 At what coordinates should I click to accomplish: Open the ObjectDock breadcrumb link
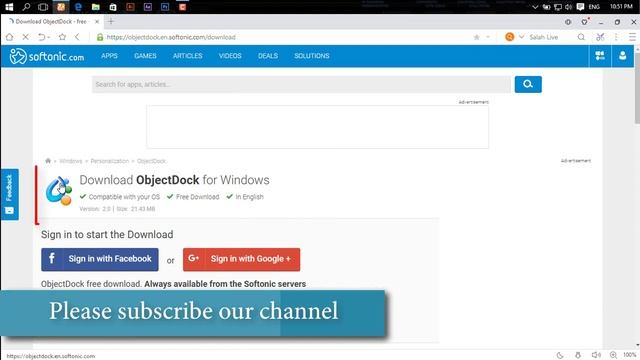click(x=151, y=161)
